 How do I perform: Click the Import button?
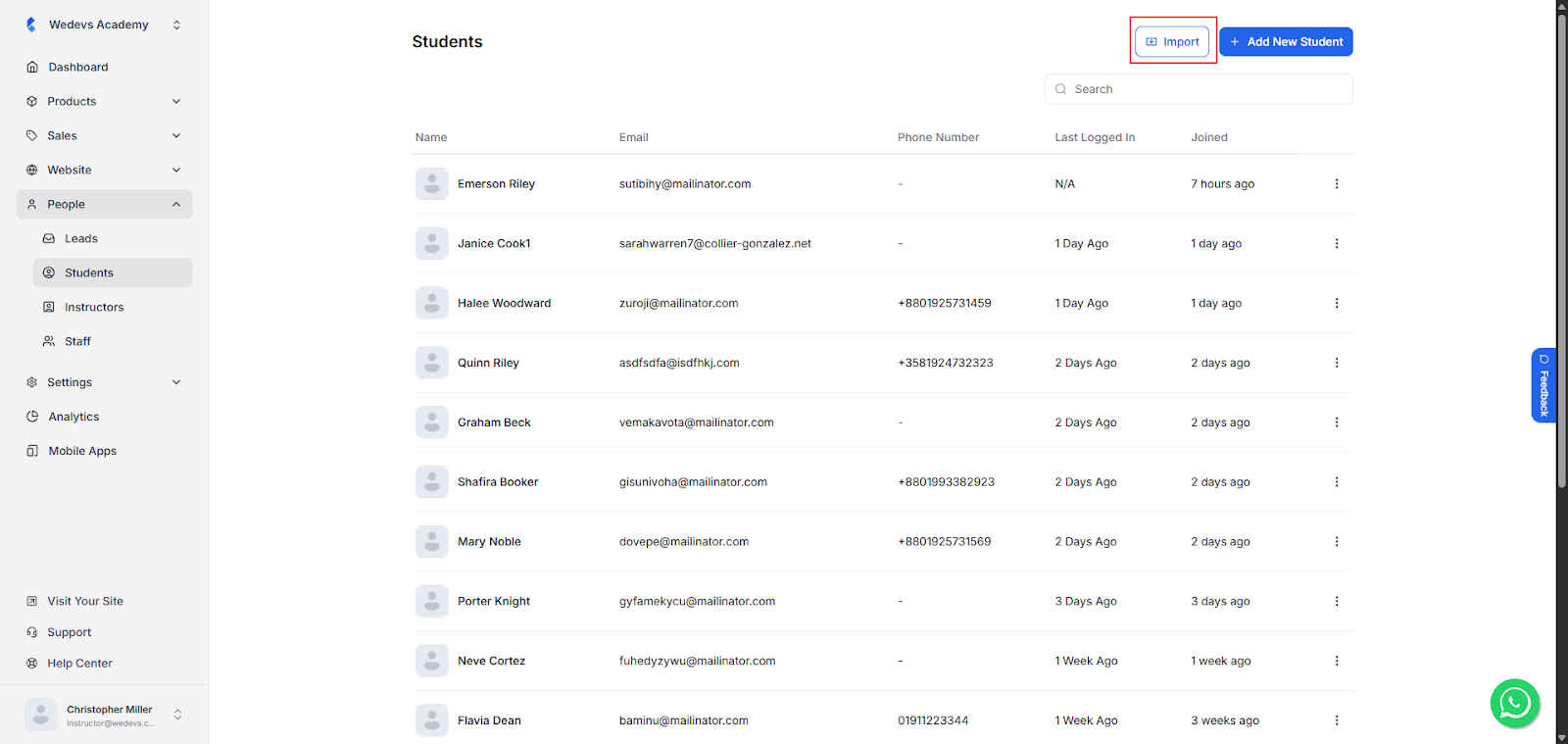point(1172,42)
